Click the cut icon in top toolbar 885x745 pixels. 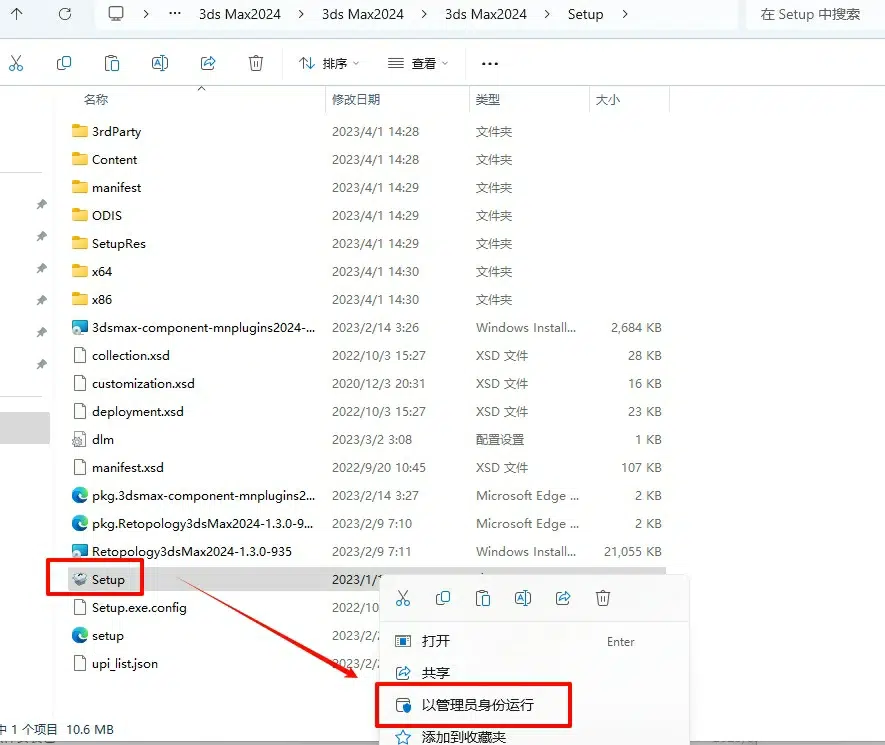16,63
